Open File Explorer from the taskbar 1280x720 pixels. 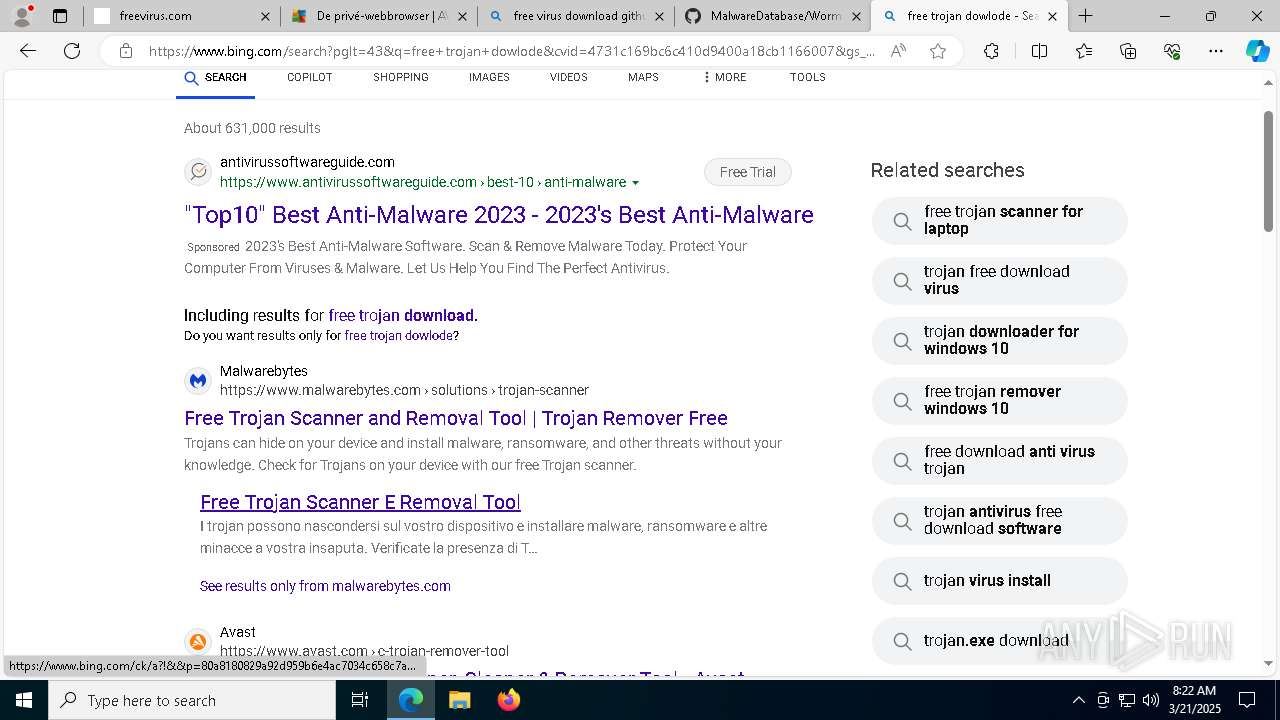(x=459, y=700)
